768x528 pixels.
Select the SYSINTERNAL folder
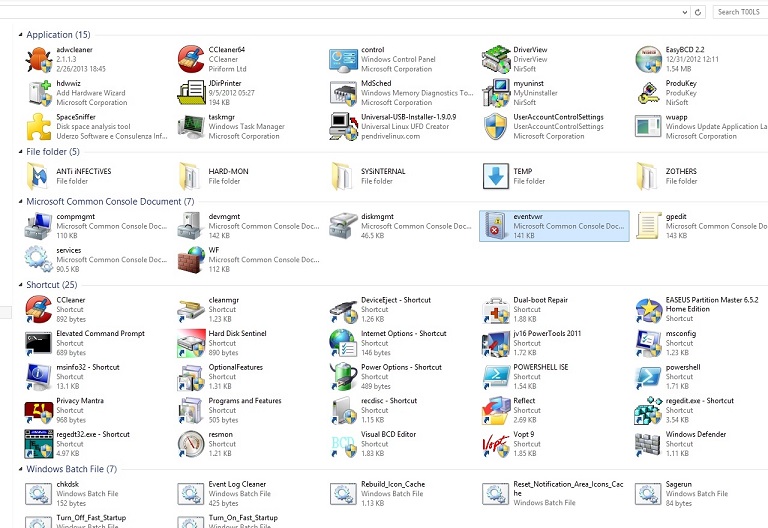pyautogui.click(x=343, y=176)
